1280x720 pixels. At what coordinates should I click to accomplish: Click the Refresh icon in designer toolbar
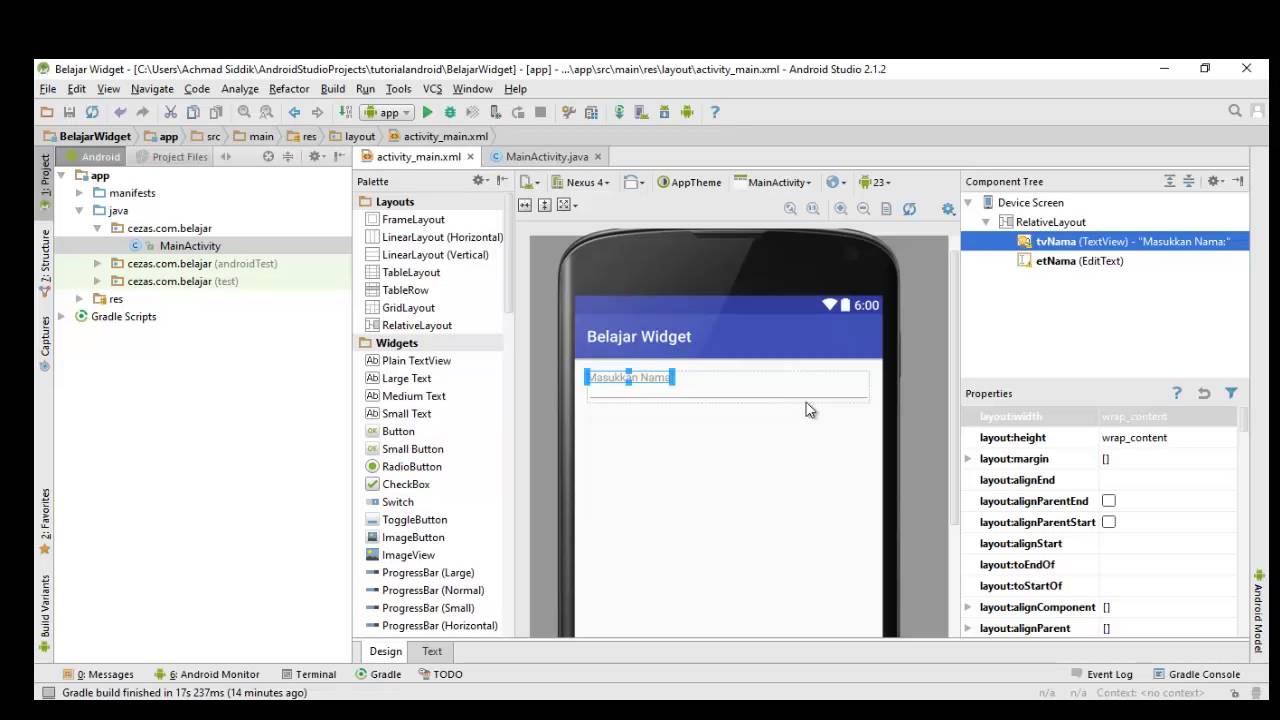909,208
